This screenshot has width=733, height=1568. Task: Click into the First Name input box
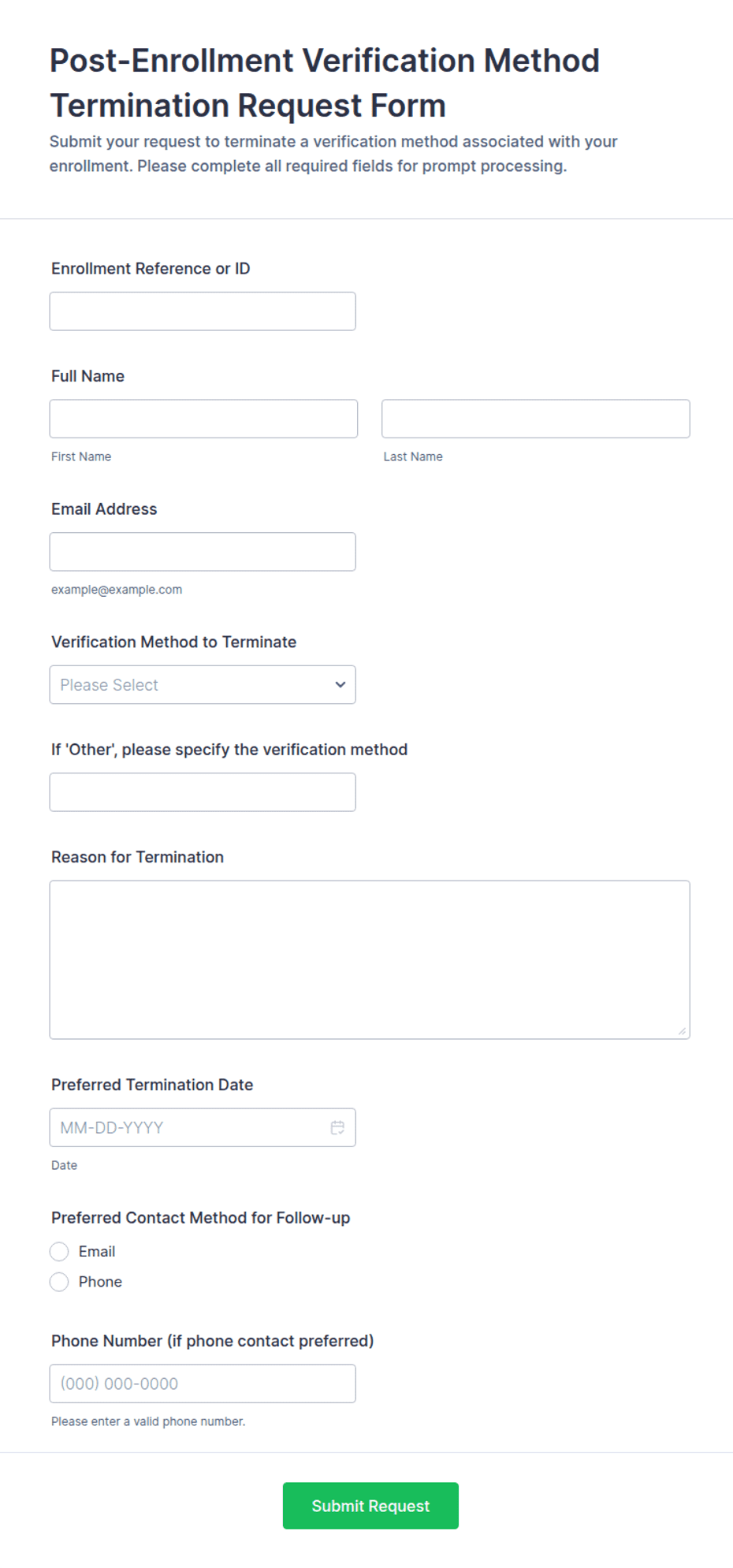[203, 419]
